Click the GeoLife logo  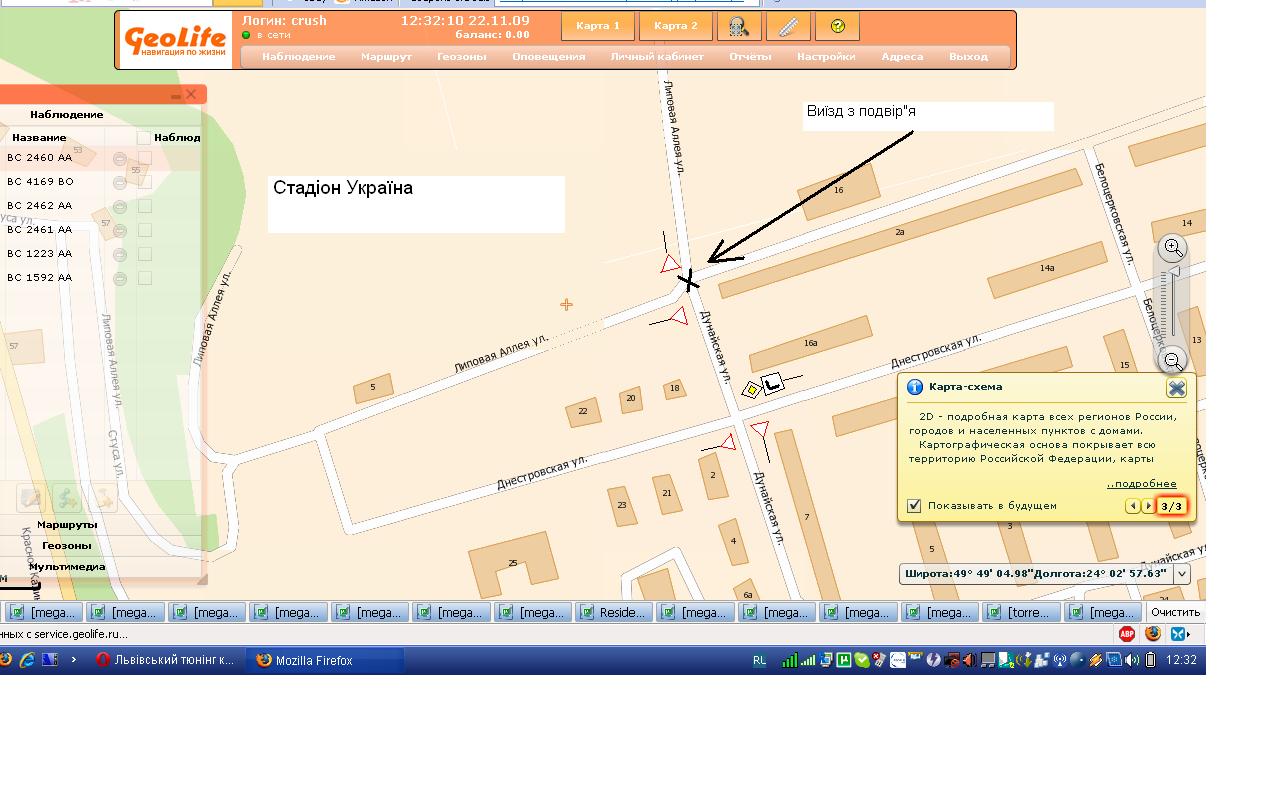175,40
